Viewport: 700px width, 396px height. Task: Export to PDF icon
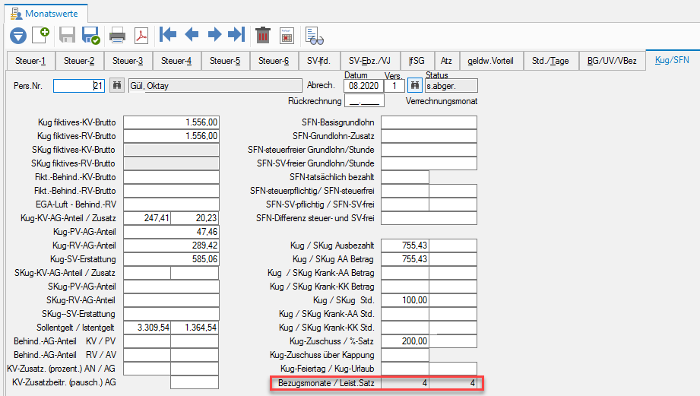click(142, 35)
